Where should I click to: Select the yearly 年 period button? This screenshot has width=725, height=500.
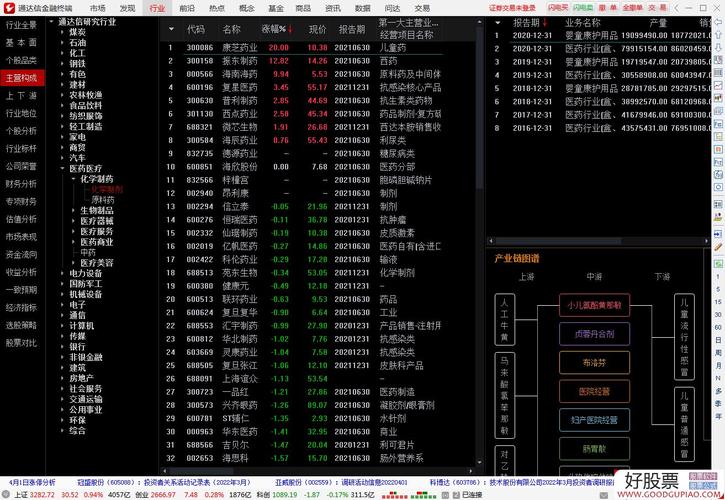[718, 416]
